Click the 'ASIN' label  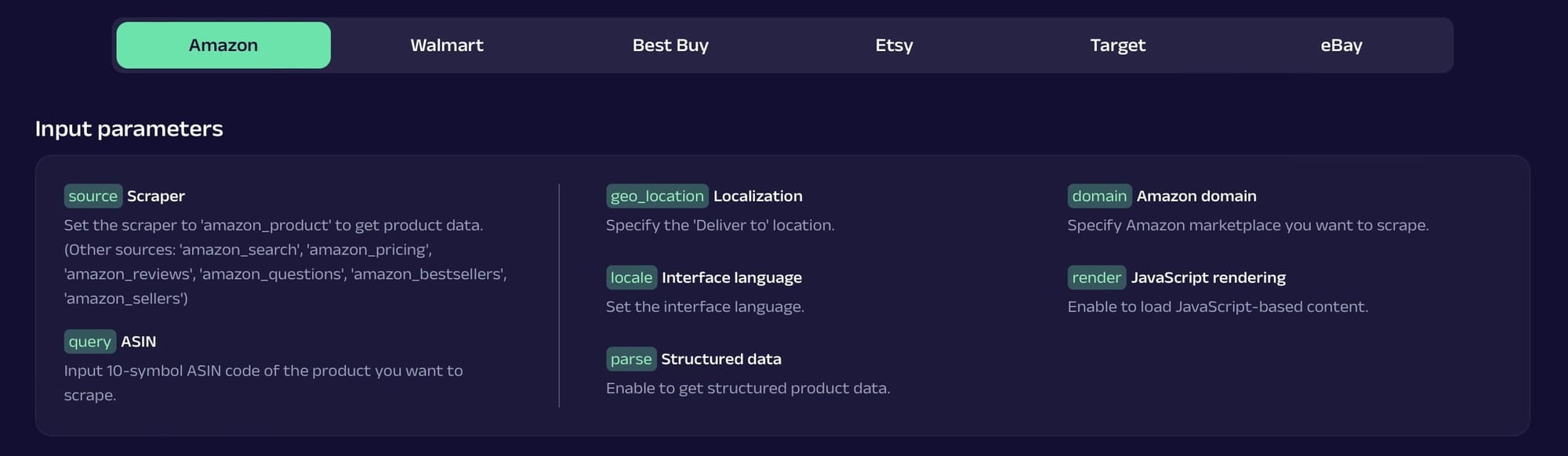click(x=139, y=342)
